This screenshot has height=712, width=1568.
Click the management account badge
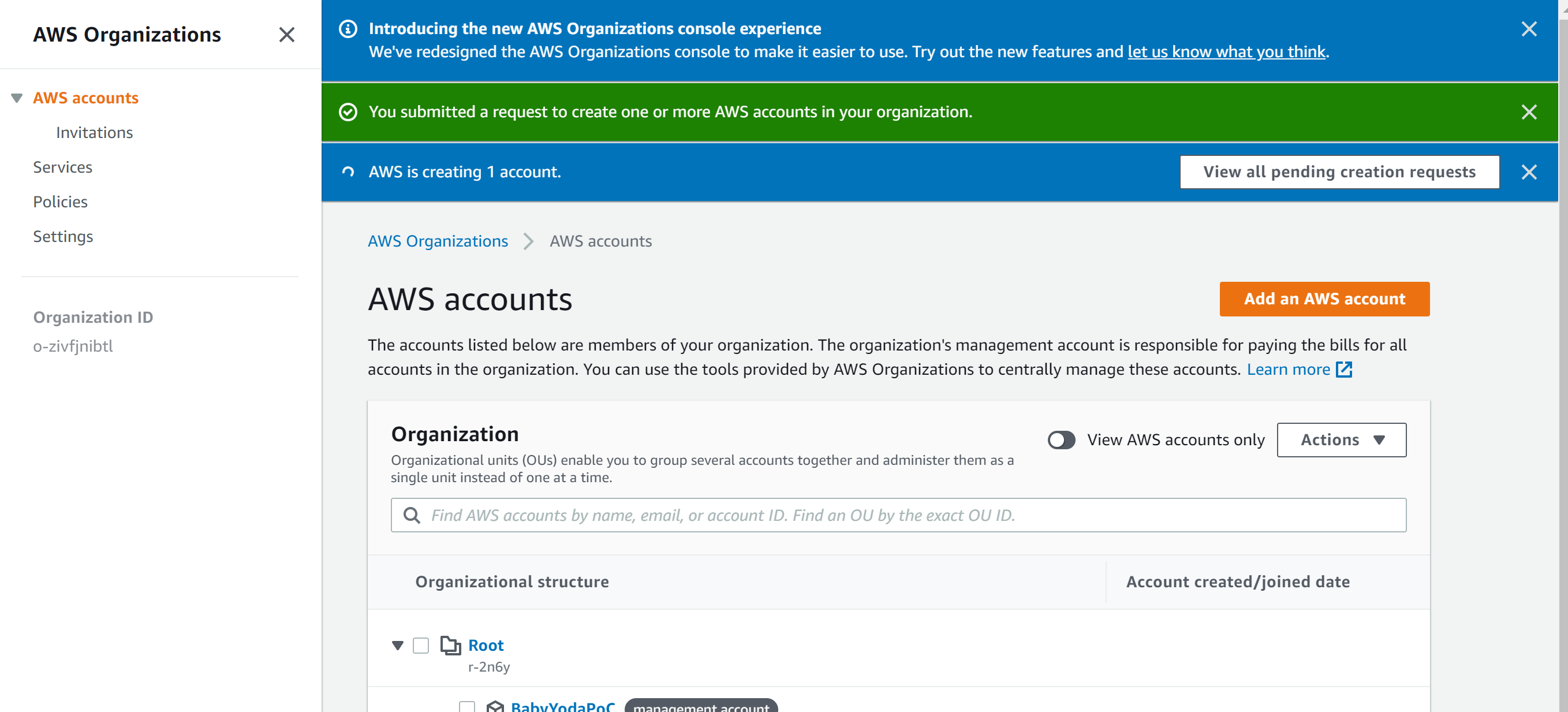701,706
